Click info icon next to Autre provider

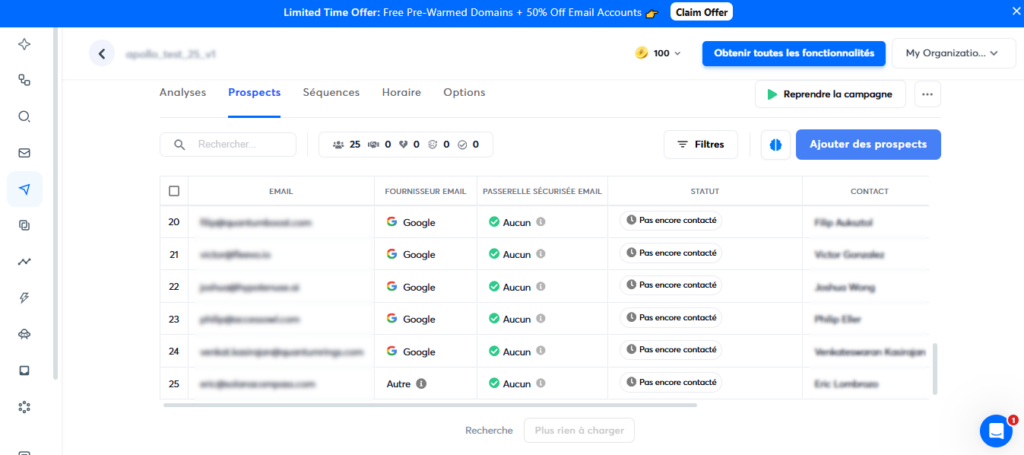point(421,383)
